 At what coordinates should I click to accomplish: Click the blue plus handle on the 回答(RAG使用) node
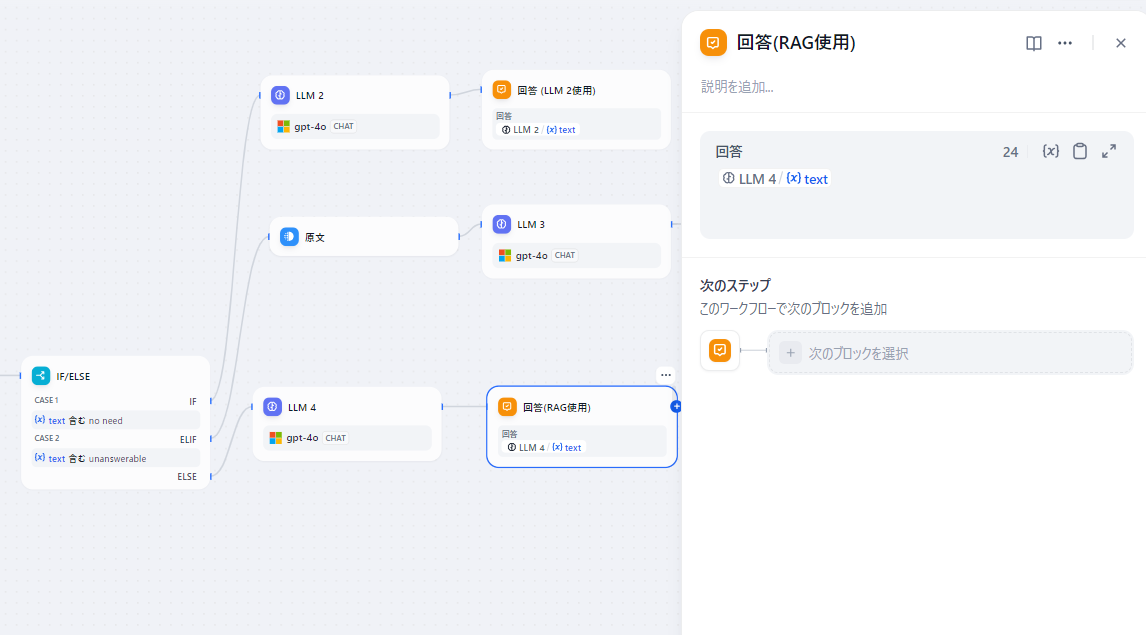[676, 406]
